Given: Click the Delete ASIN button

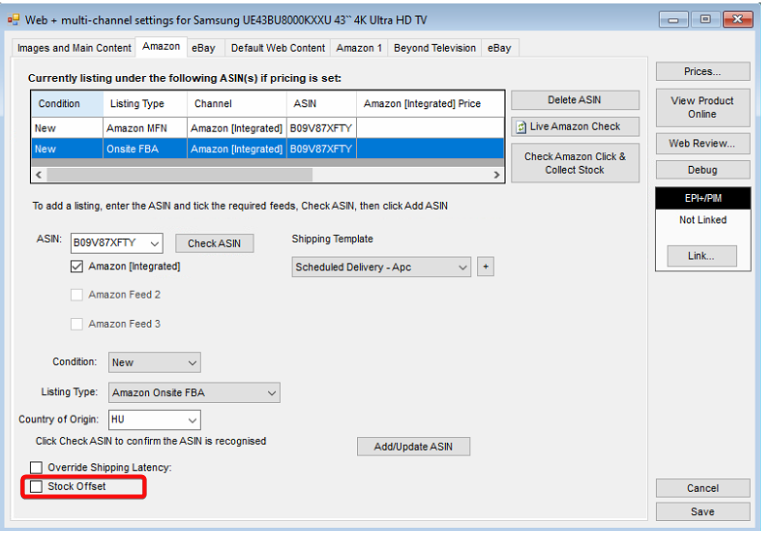Looking at the screenshot, I should tap(574, 100).
